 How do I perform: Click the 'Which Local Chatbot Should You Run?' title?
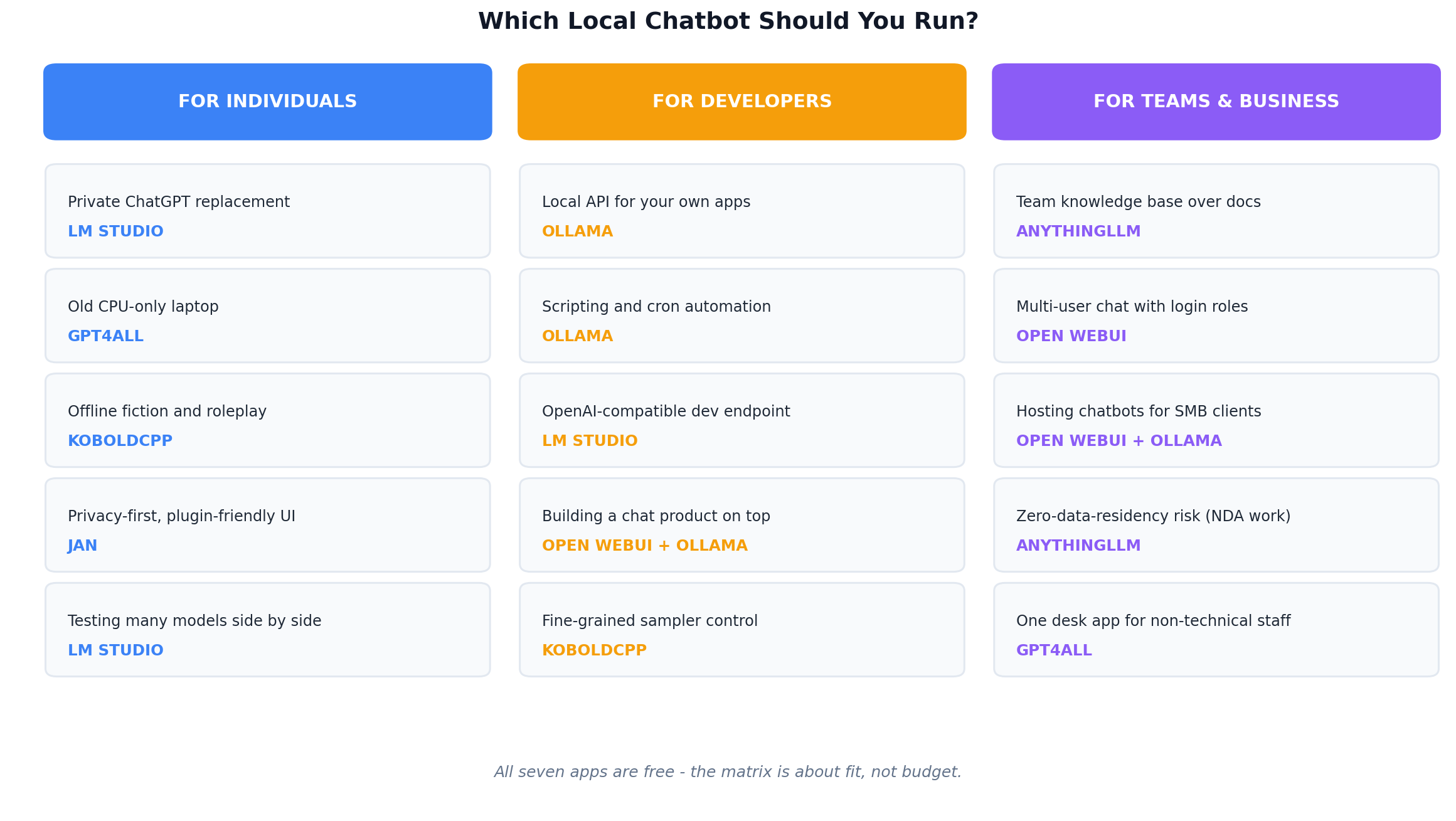[x=728, y=21]
